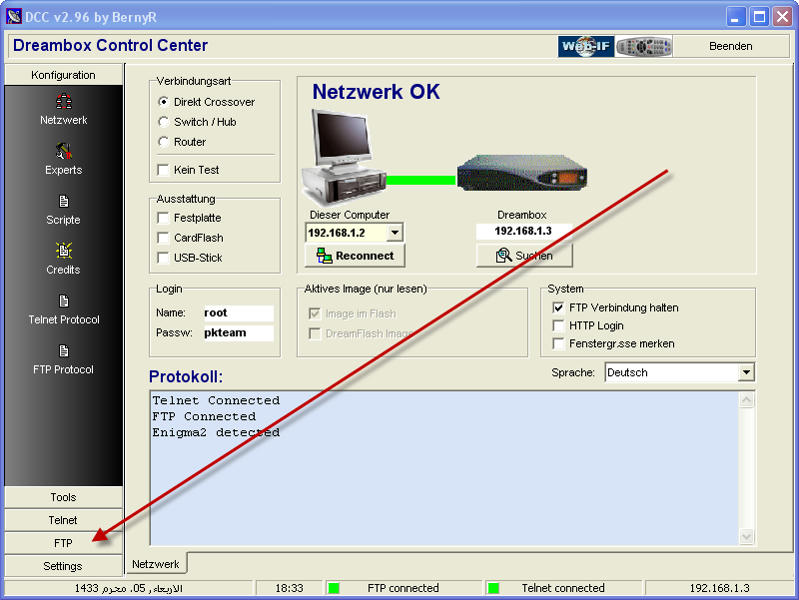Open the Sprache language dropdown
The image size is (799, 600).
[746, 372]
